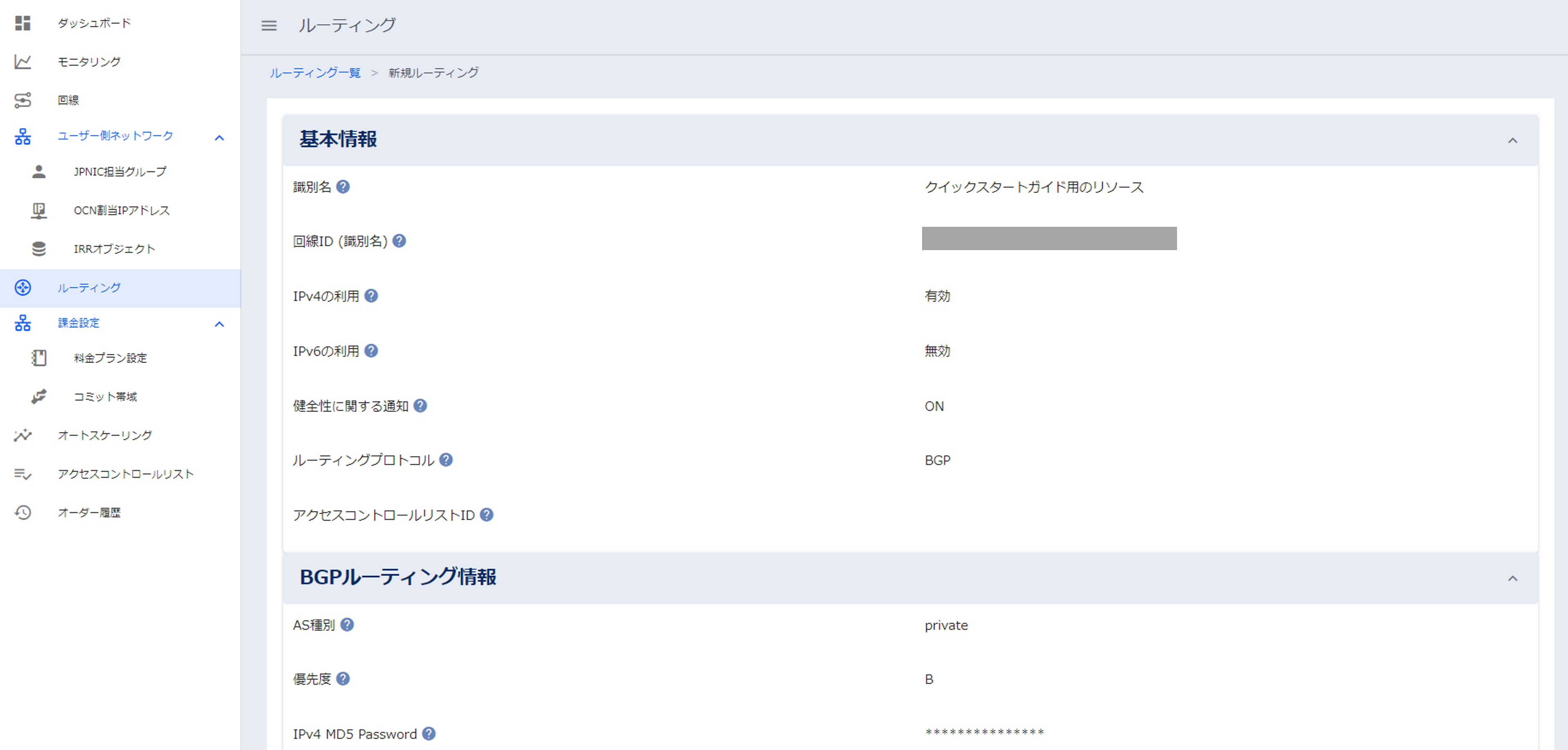Click the JPNIC担当グループ person icon

[x=39, y=172]
